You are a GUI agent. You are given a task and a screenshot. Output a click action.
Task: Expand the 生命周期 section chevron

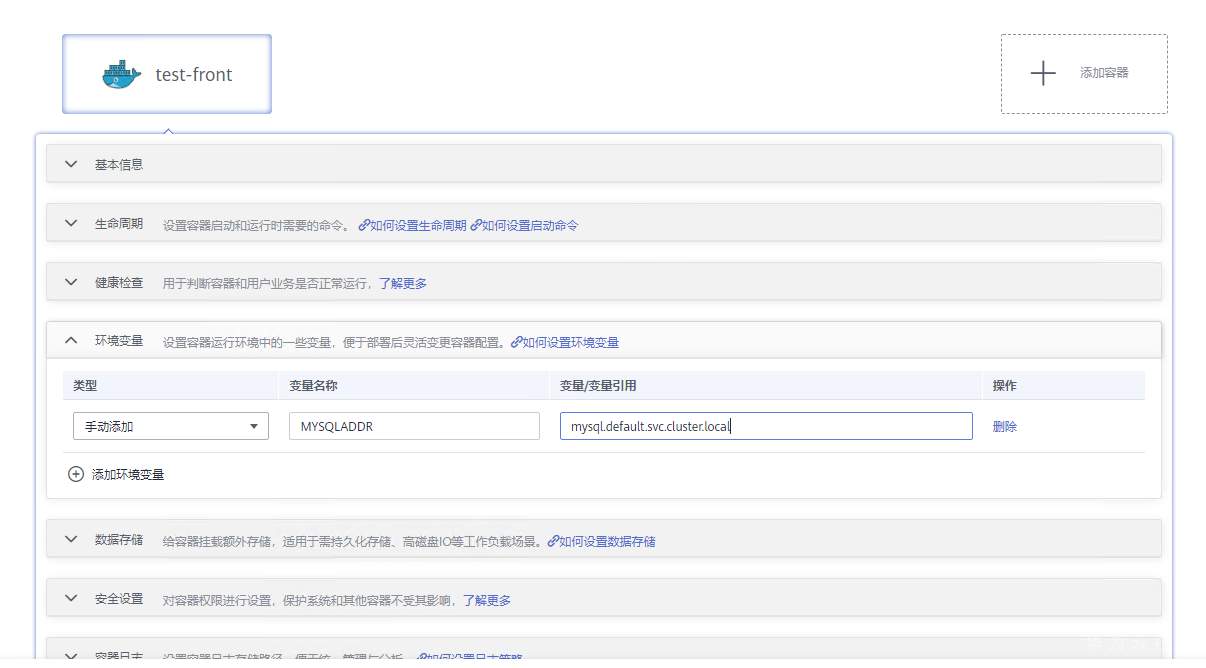pos(71,224)
